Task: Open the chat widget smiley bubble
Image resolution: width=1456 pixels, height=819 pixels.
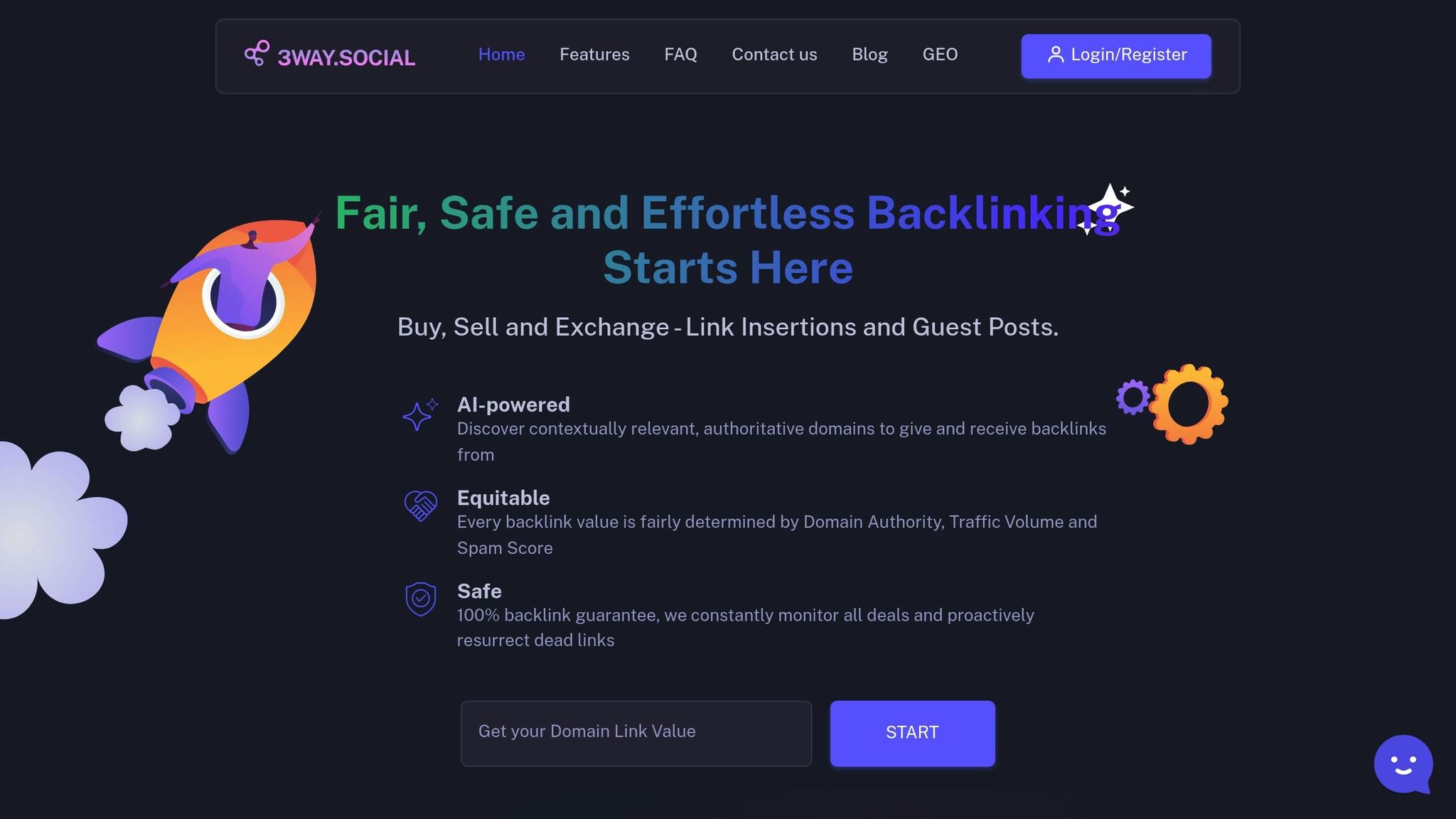Action: (1403, 764)
